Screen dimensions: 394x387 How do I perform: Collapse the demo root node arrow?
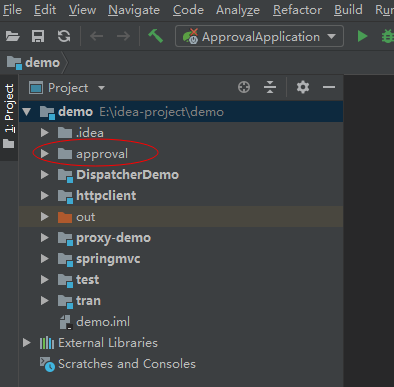pyautogui.click(x=27, y=112)
